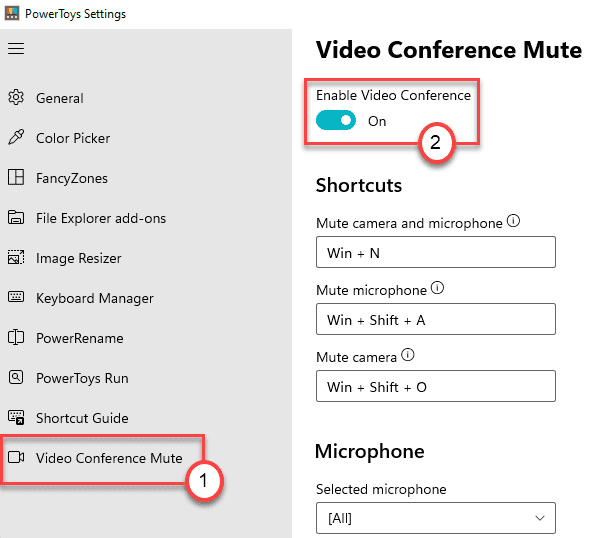Click info icon beside Mute camera label
Image resolution: width=598 pixels, height=538 pixels.
click(x=408, y=355)
